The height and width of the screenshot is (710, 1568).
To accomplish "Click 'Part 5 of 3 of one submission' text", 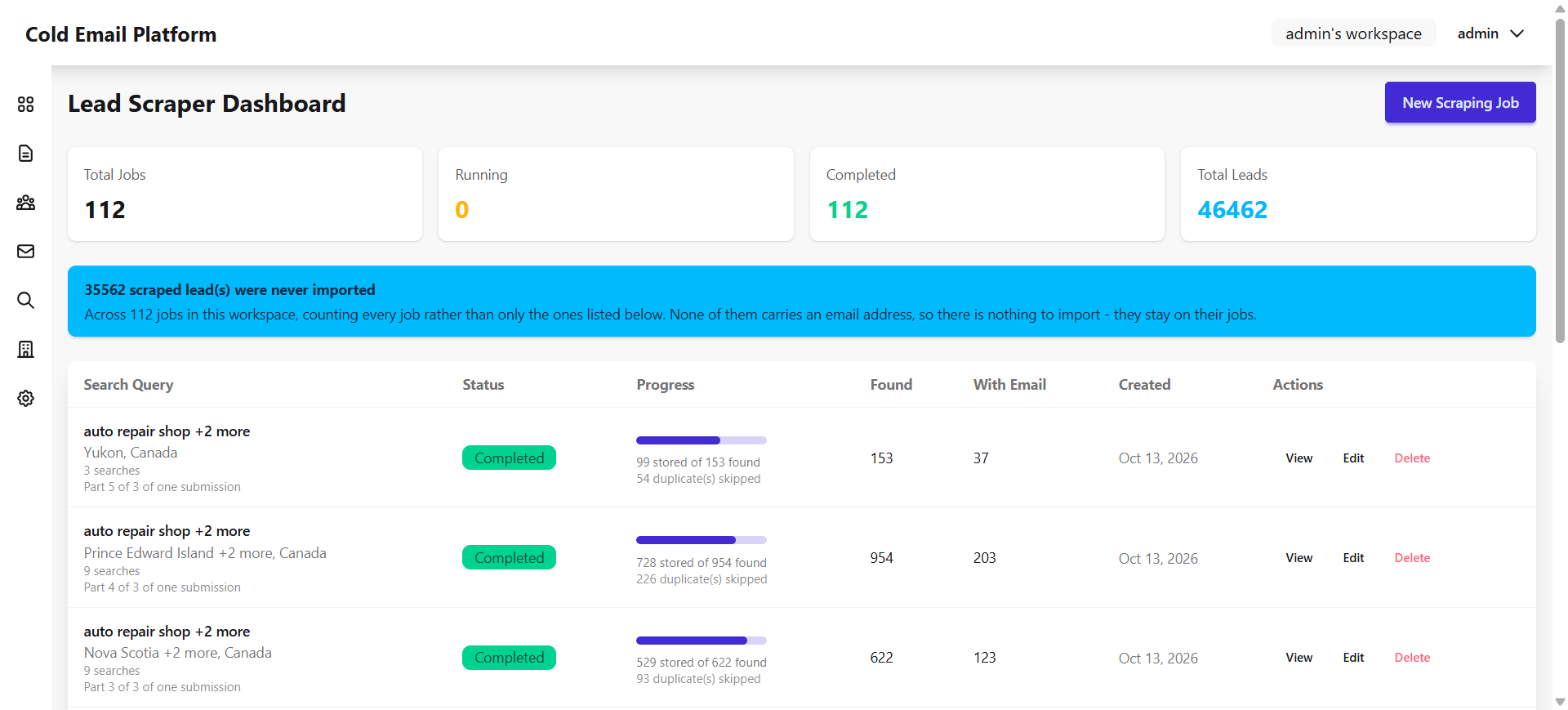I will coord(162,487).
